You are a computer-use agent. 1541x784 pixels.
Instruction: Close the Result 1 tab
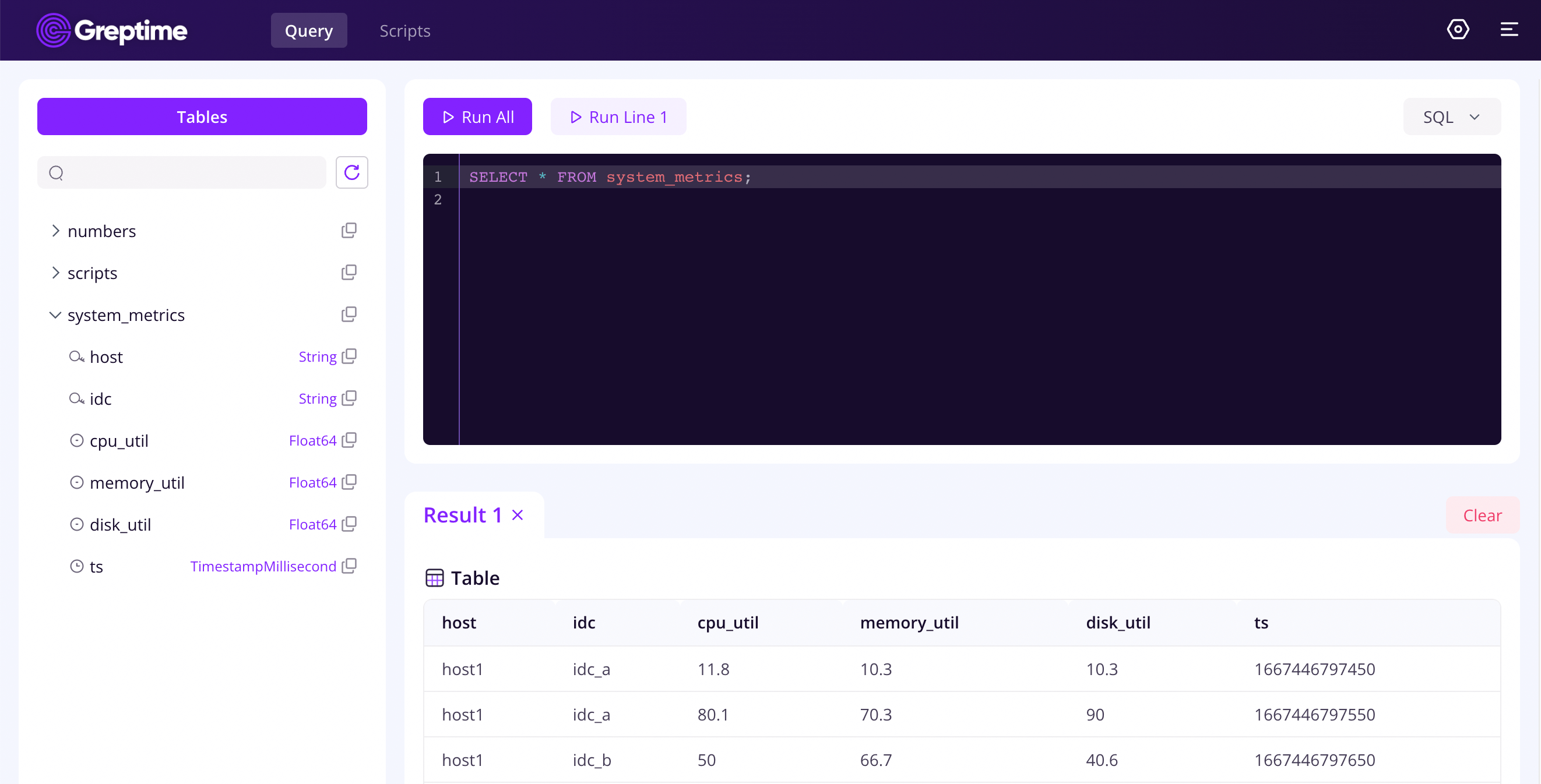coord(517,514)
